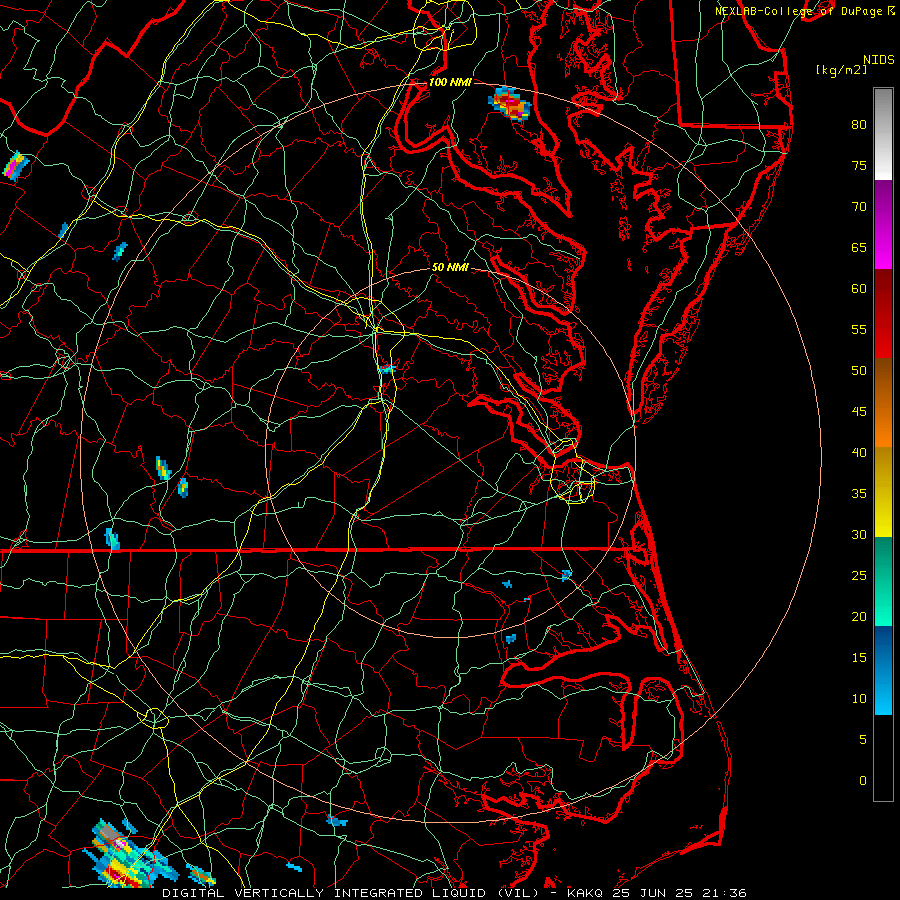Image resolution: width=900 pixels, height=900 pixels.
Task: Click the 60 value on the scale
Action: tap(859, 289)
